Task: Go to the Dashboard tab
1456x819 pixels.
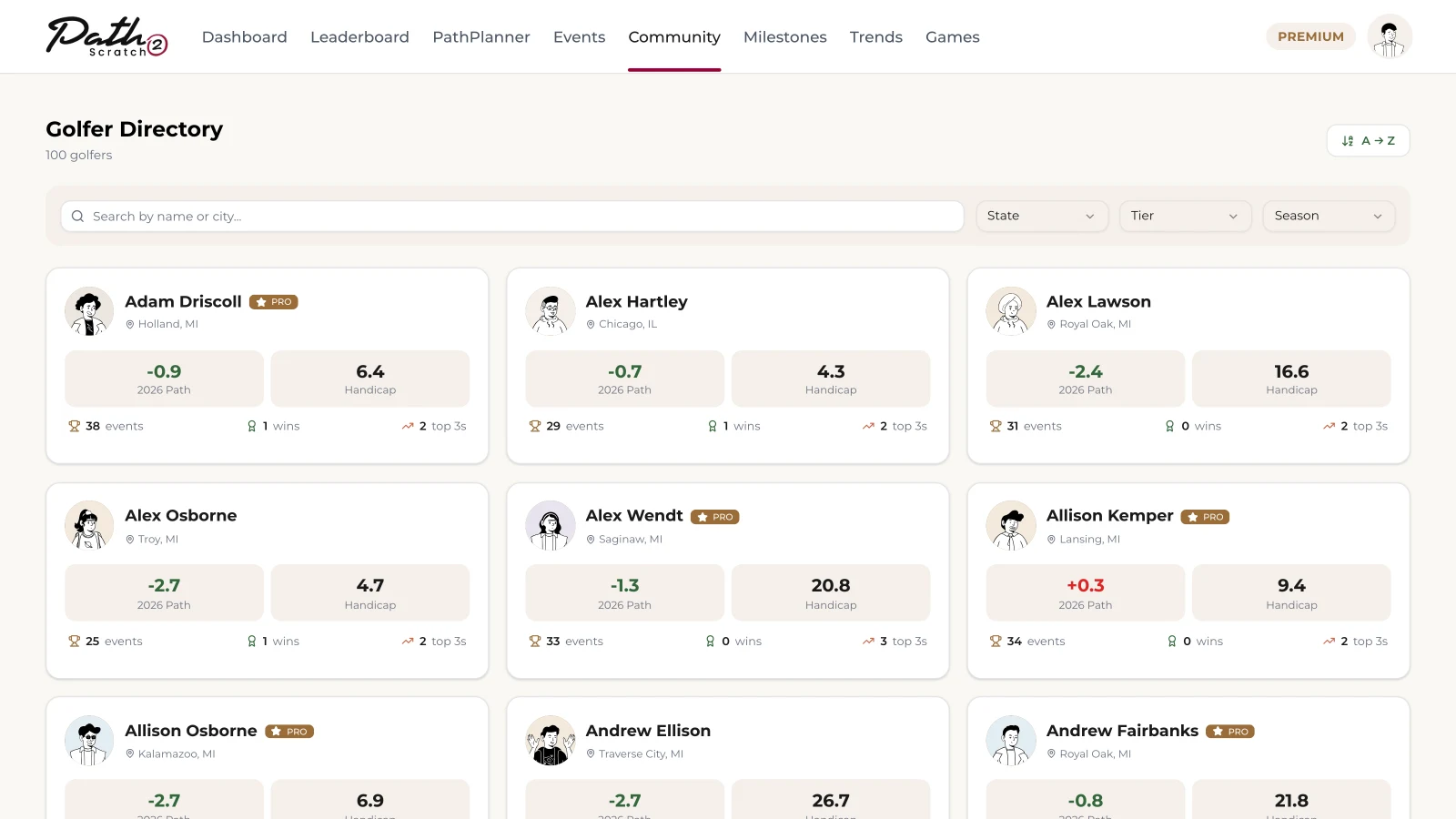Action: pos(245,37)
